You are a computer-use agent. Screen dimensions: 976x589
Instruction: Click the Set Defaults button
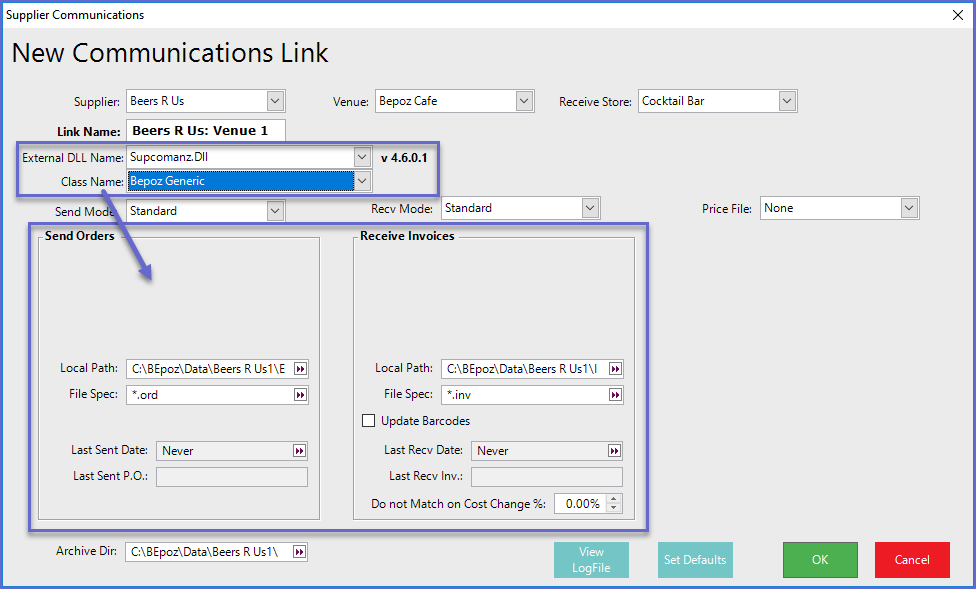tap(695, 560)
